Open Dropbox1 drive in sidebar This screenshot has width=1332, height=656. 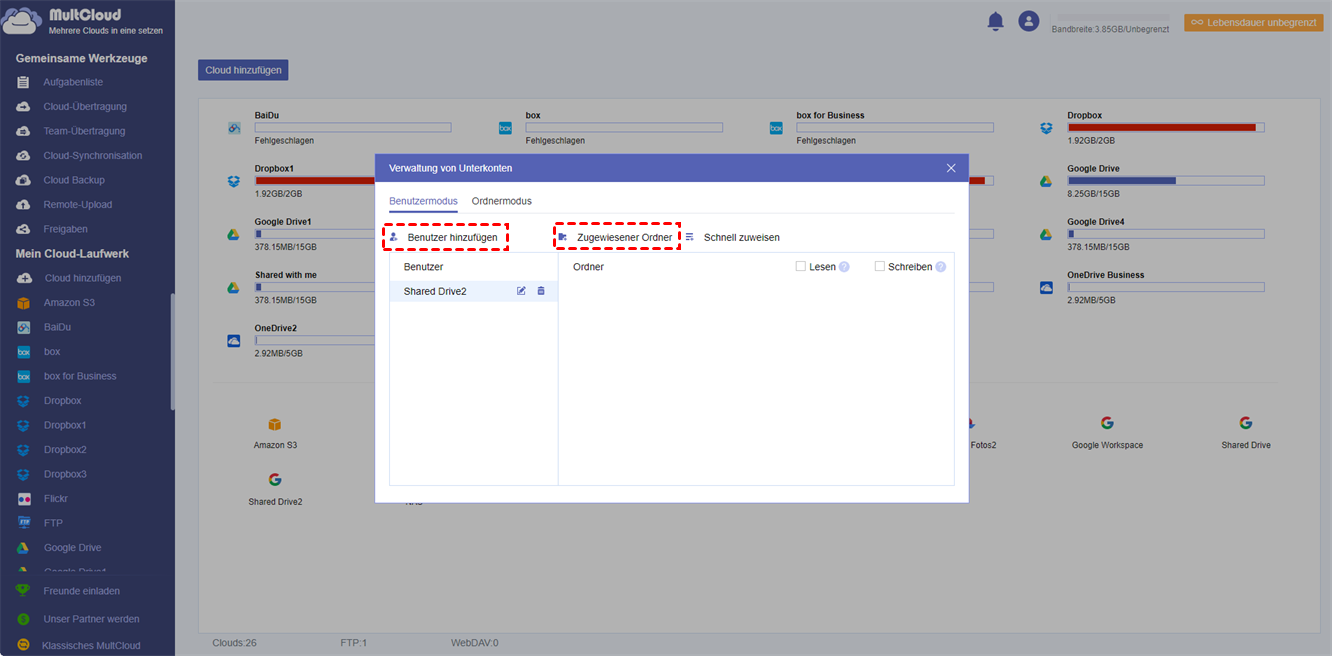[65, 425]
